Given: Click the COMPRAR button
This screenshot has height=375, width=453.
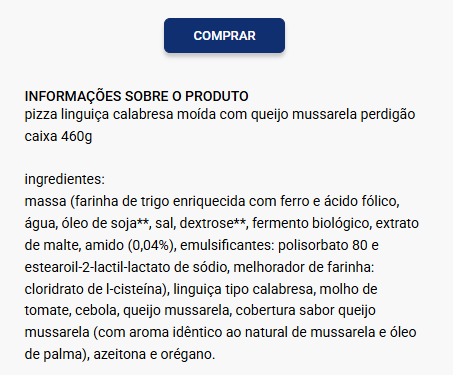Looking at the screenshot, I should point(224,35).
